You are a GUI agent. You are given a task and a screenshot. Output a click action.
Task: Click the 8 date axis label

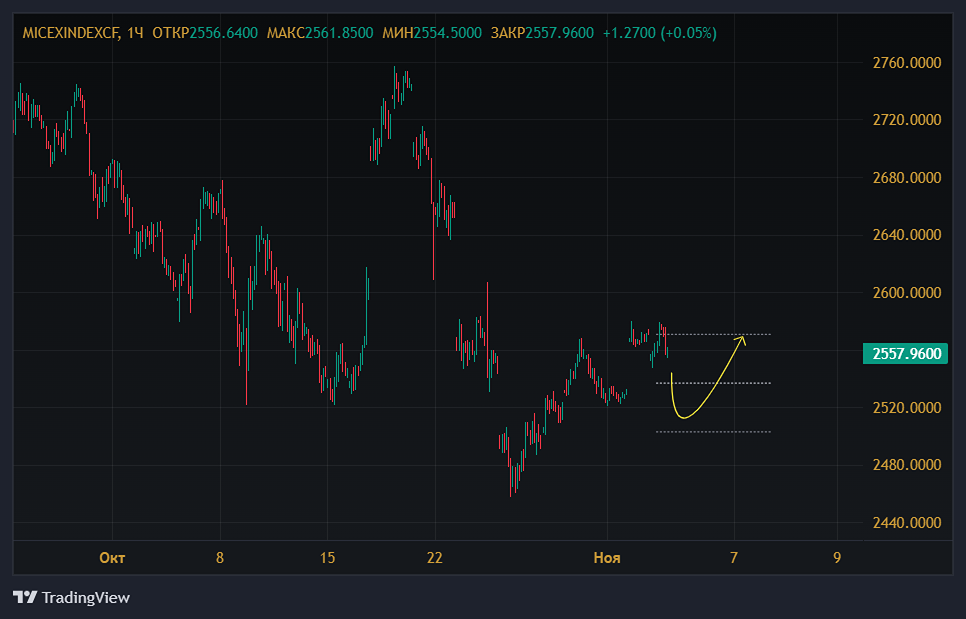pyautogui.click(x=220, y=558)
